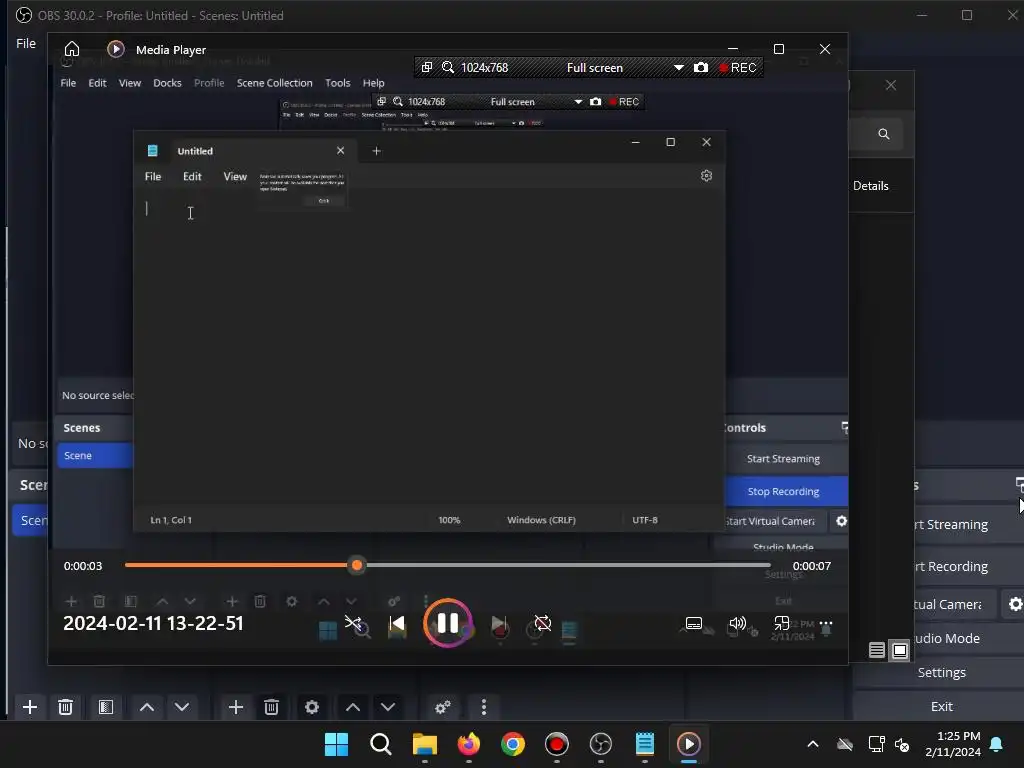The height and width of the screenshot is (768, 1024).
Task: Switch File Explorer to large thumbnails view
Action: point(900,650)
